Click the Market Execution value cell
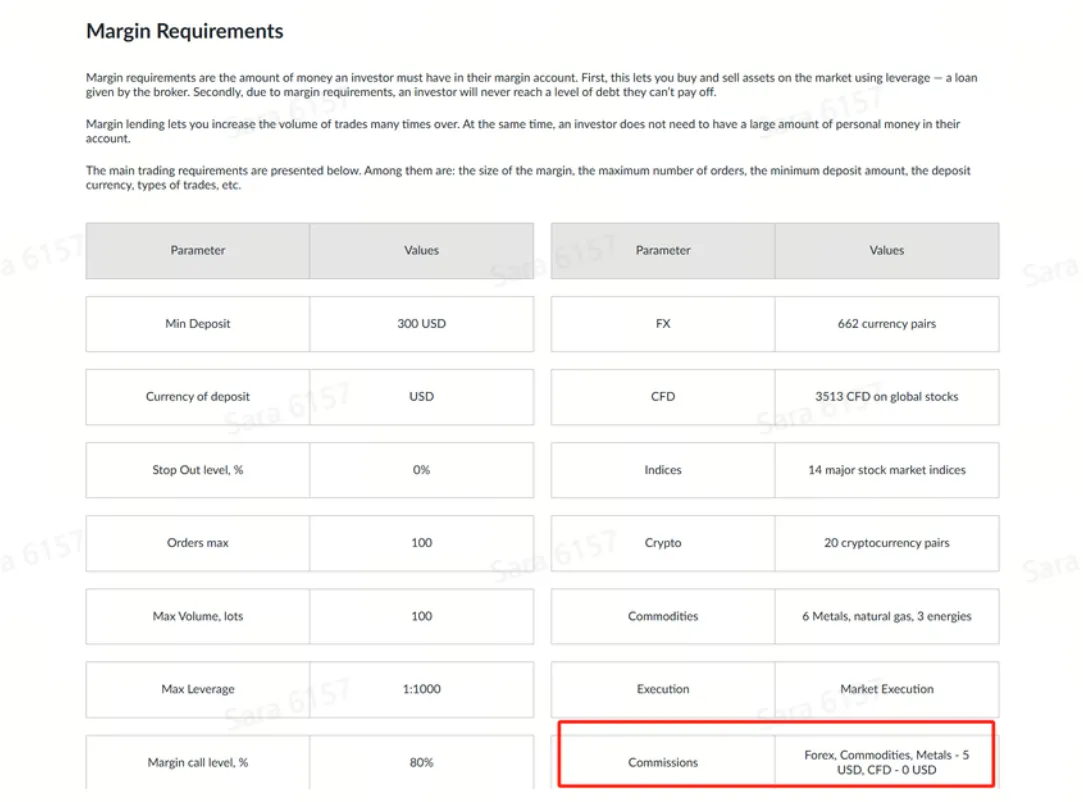Image resolution: width=1083 pixels, height=802 pixels. [887, 689]
